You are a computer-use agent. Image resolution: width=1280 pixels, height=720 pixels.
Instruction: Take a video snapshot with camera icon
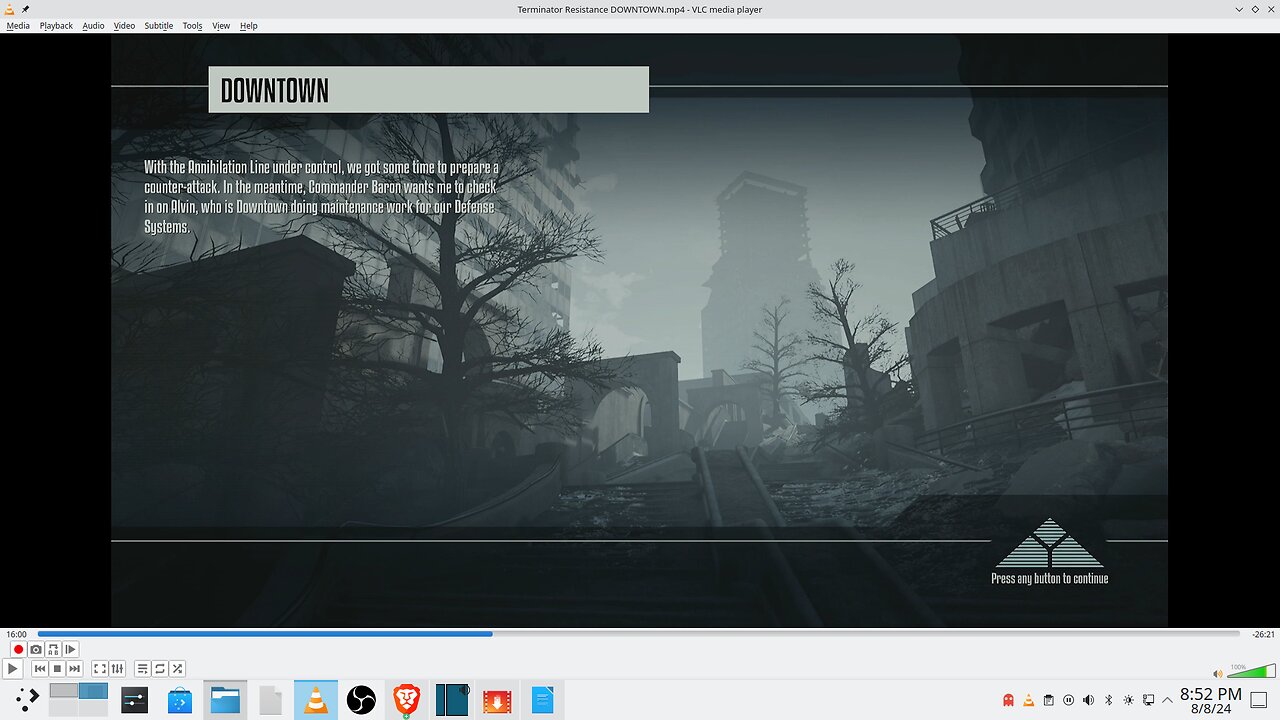(x=36, y=650)
